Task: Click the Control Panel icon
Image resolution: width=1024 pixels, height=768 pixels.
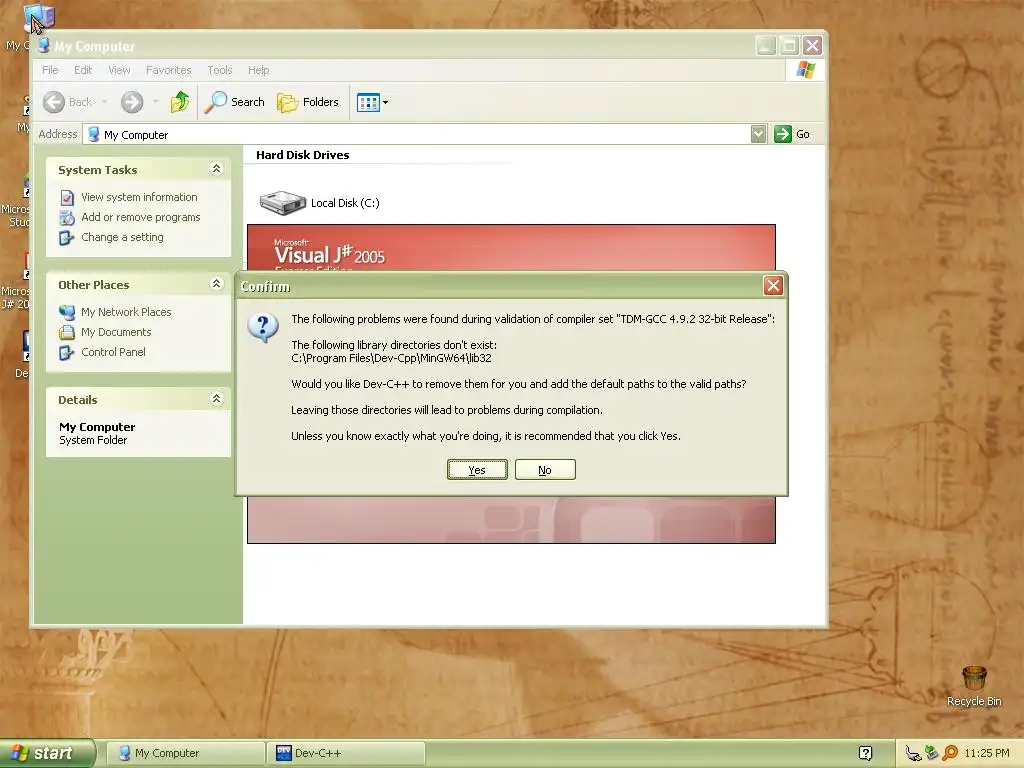Action: click(x=67, y=353)
